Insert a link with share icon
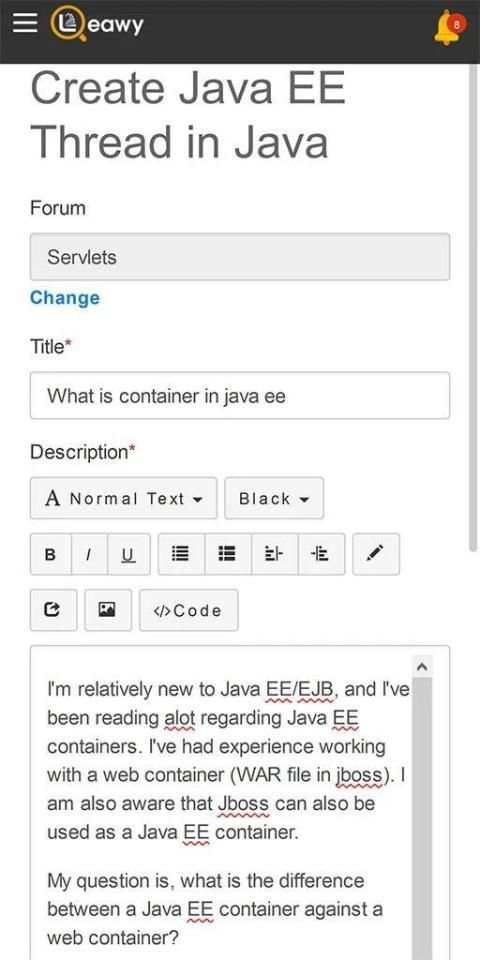 [53, 610]
